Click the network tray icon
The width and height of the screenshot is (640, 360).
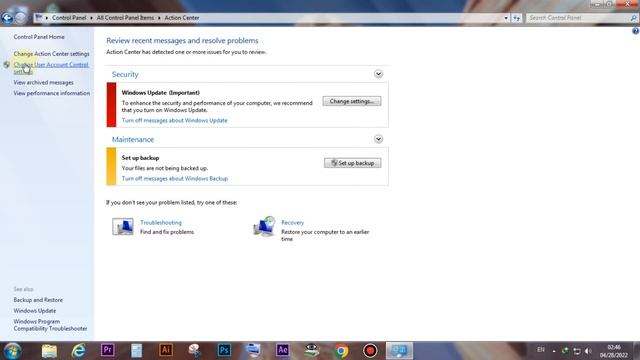point(577,351)
